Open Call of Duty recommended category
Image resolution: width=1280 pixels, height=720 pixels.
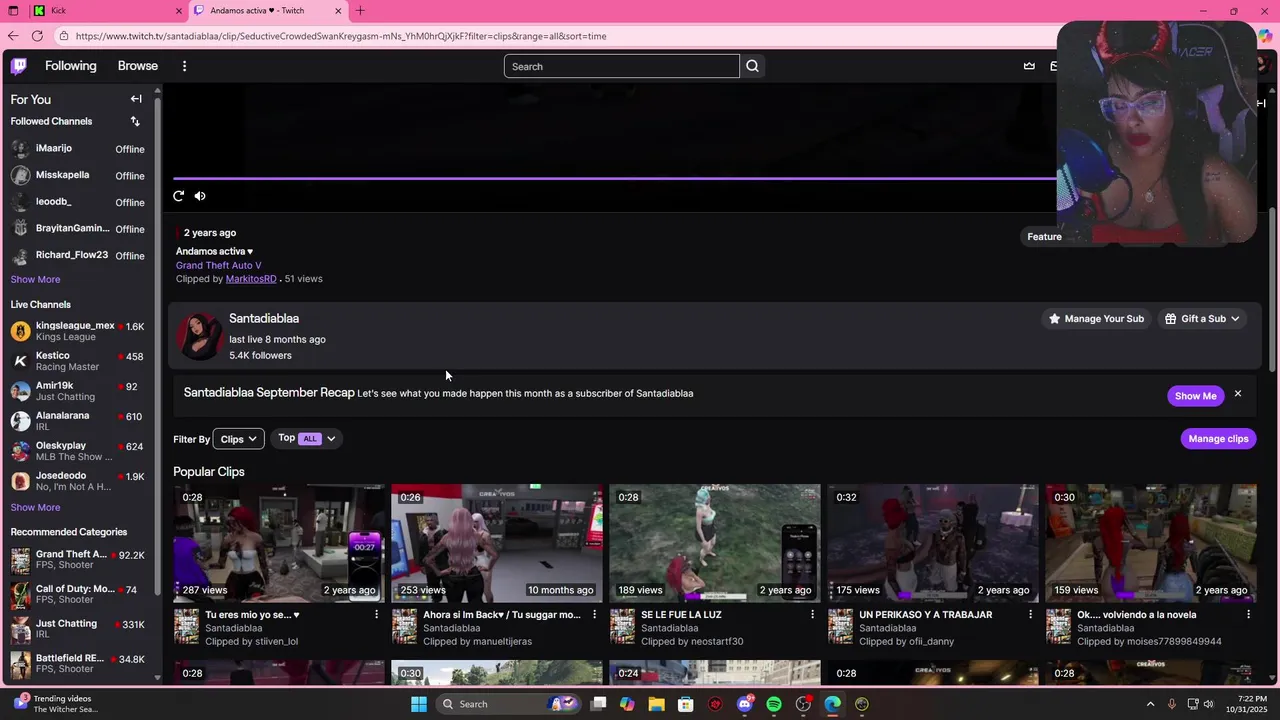click(x=78, y=594)
